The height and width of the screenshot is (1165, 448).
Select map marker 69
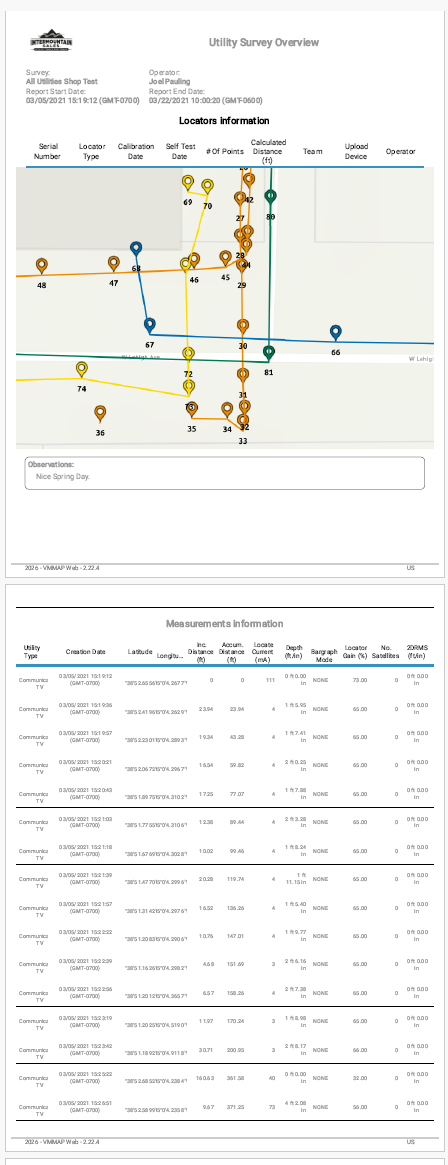point(188,184)
